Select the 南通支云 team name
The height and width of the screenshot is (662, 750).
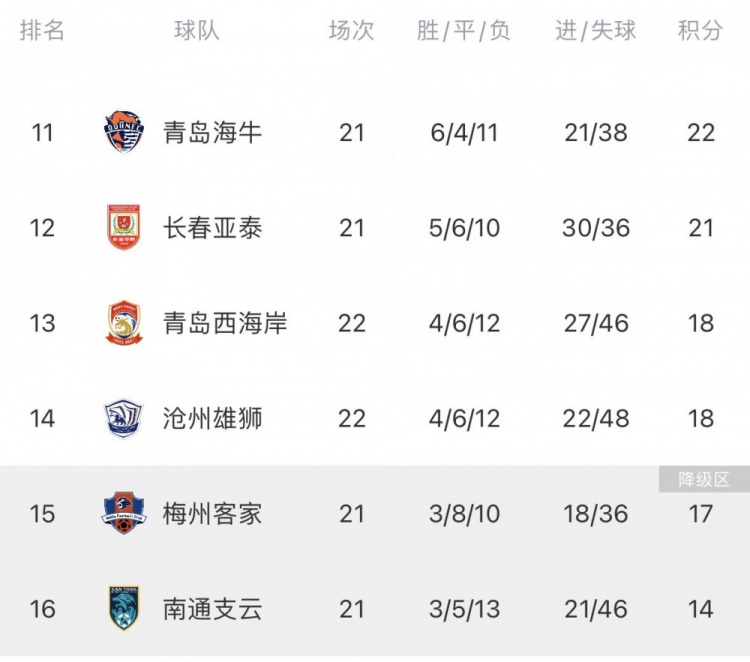(212, 608)
